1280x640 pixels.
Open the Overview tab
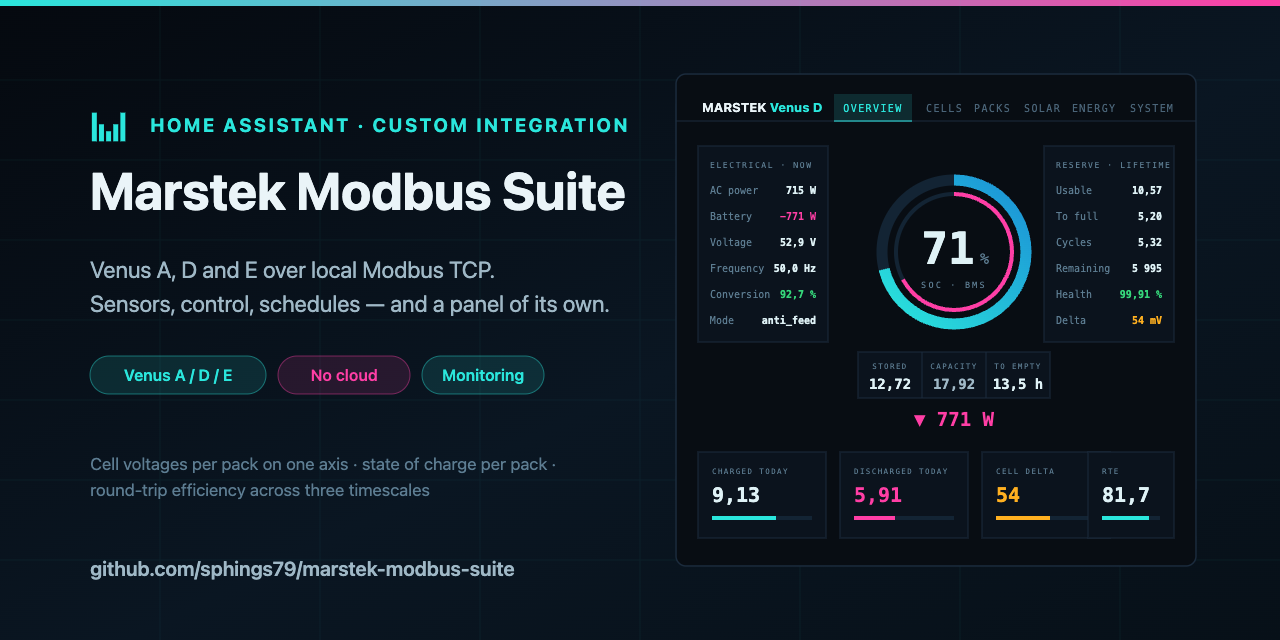coord(873,108)
